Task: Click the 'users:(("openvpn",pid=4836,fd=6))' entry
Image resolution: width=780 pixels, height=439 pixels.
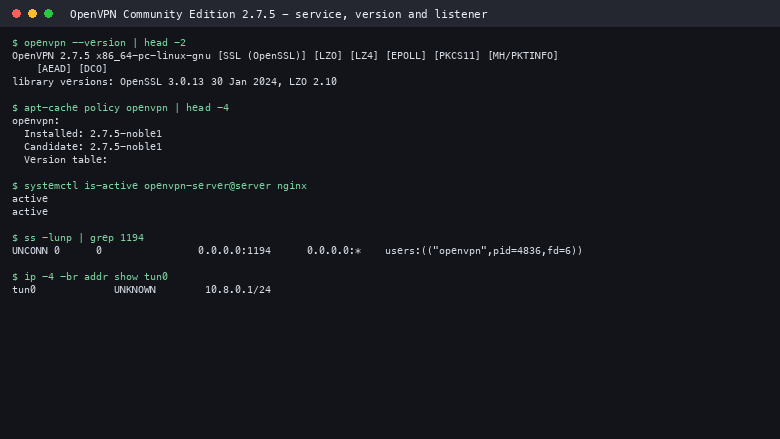Action: pyautogui.click(x=484, y=251)
